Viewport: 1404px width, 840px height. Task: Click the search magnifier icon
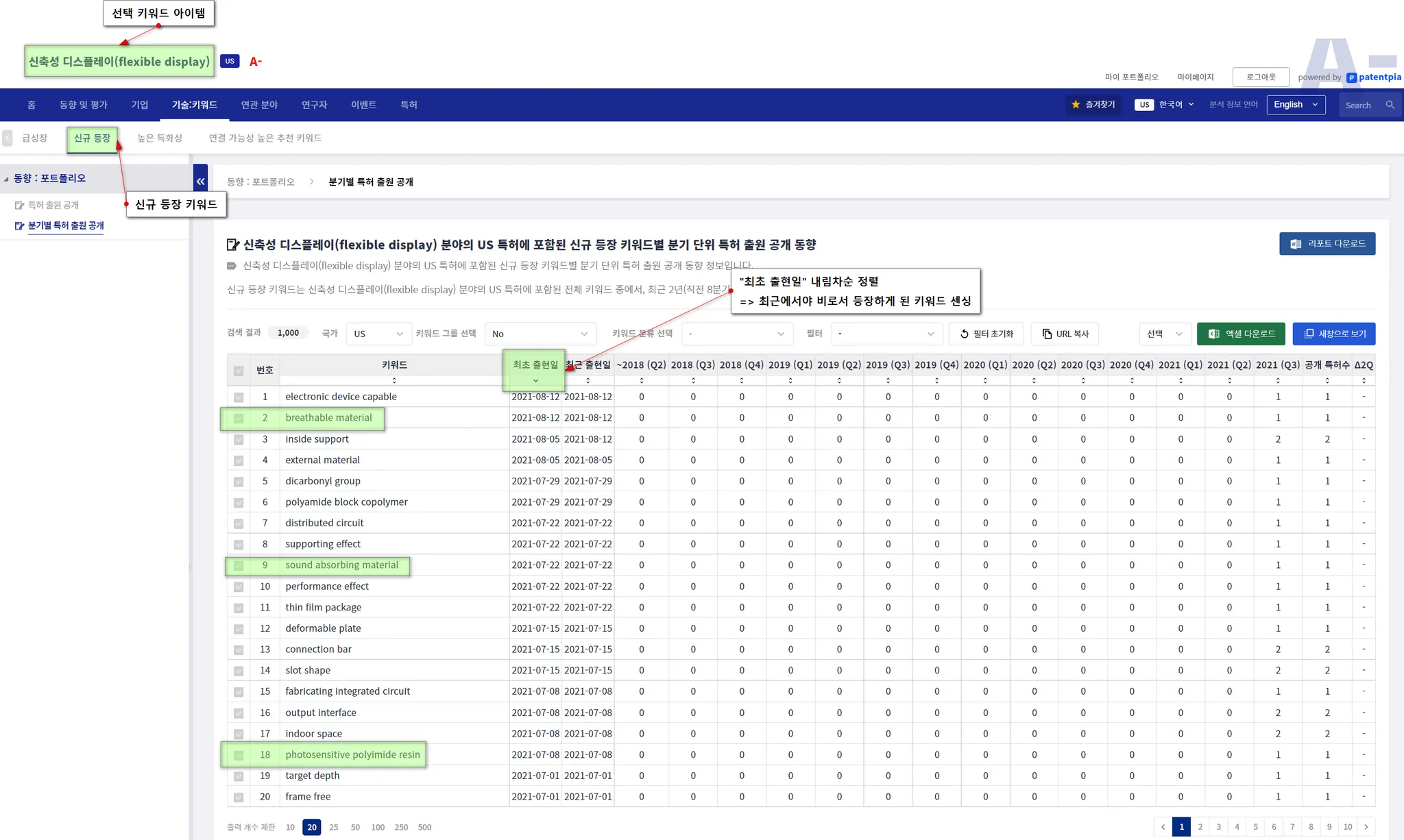pos(1390,105)
